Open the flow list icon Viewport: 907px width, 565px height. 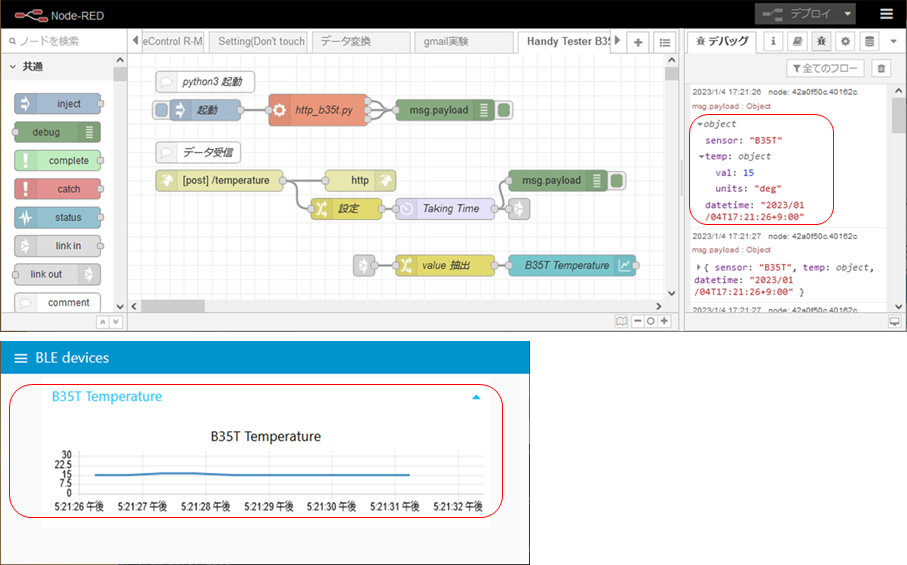(664, 41)
